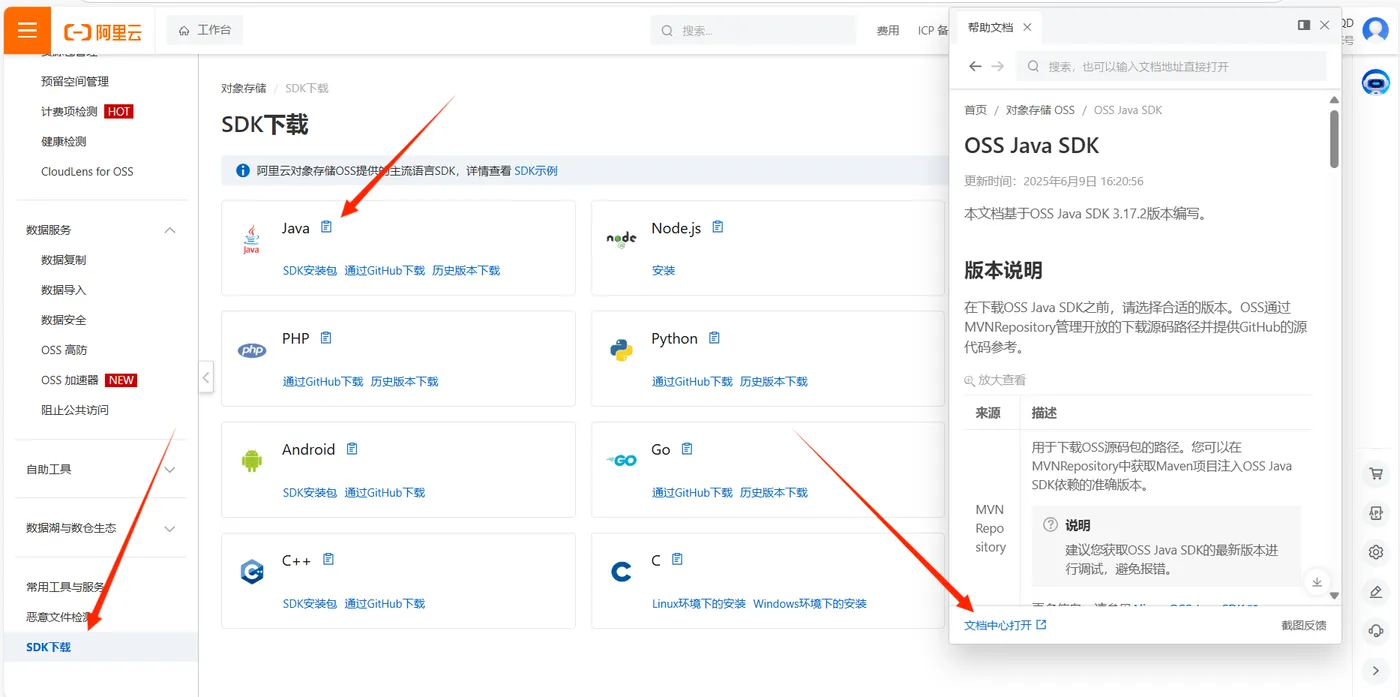Screen dimensions: 1400x697
Task: Open 数据导入 in sidebar
Action: 64,290
